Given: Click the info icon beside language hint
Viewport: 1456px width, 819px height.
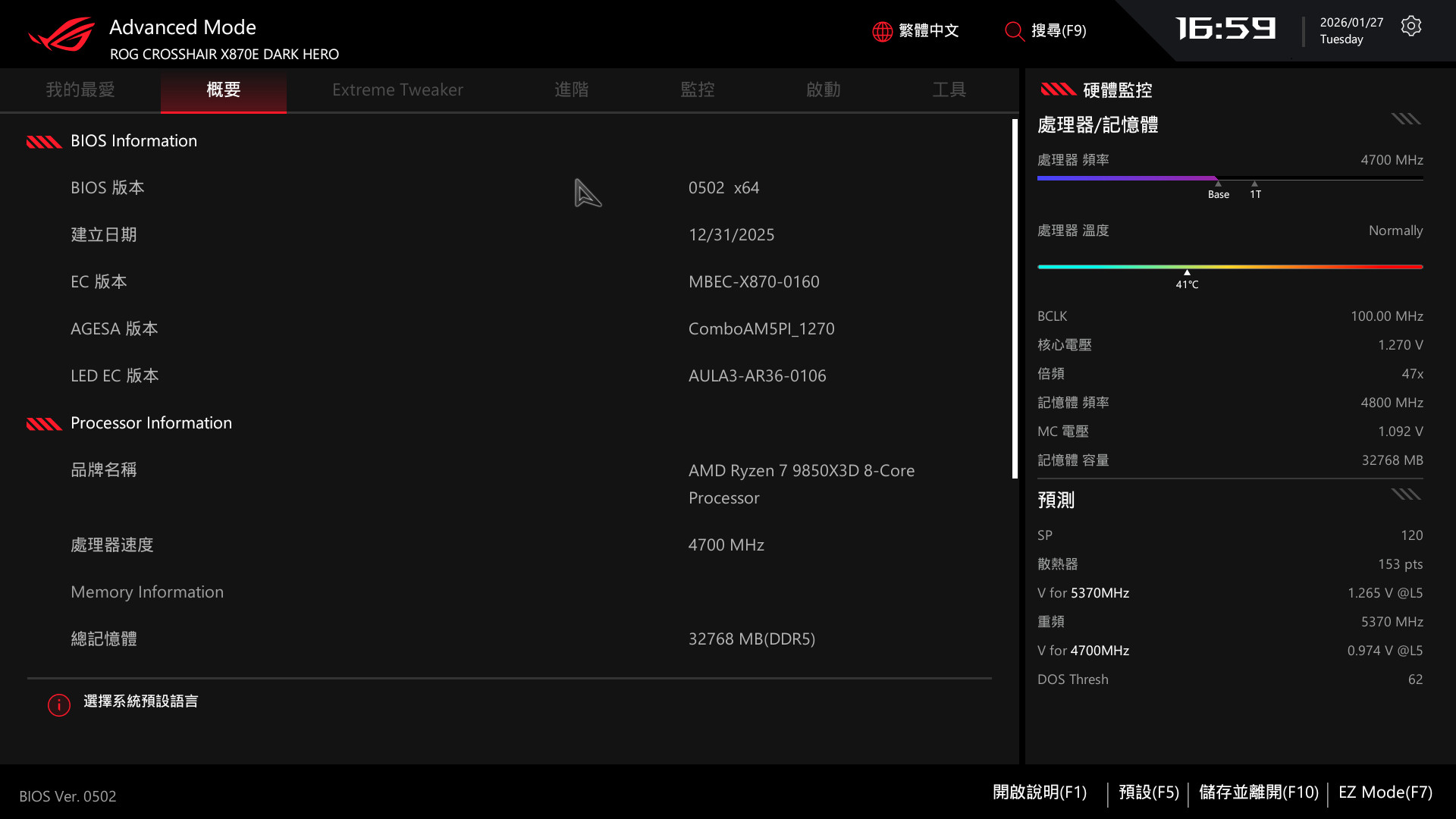Looking at the screenshot, I should click(59, 704).
